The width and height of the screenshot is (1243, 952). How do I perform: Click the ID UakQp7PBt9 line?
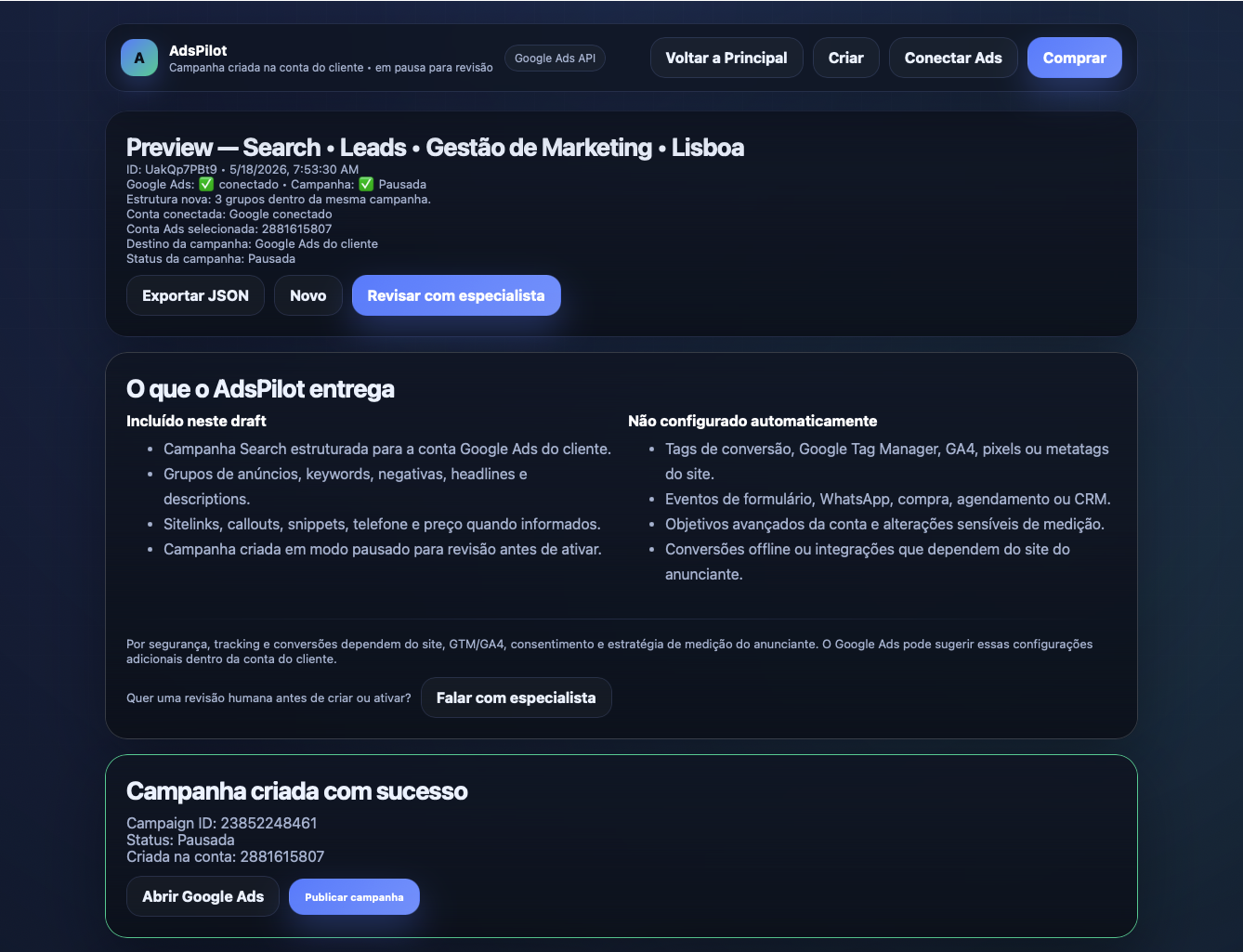click(x=242, y=169)
